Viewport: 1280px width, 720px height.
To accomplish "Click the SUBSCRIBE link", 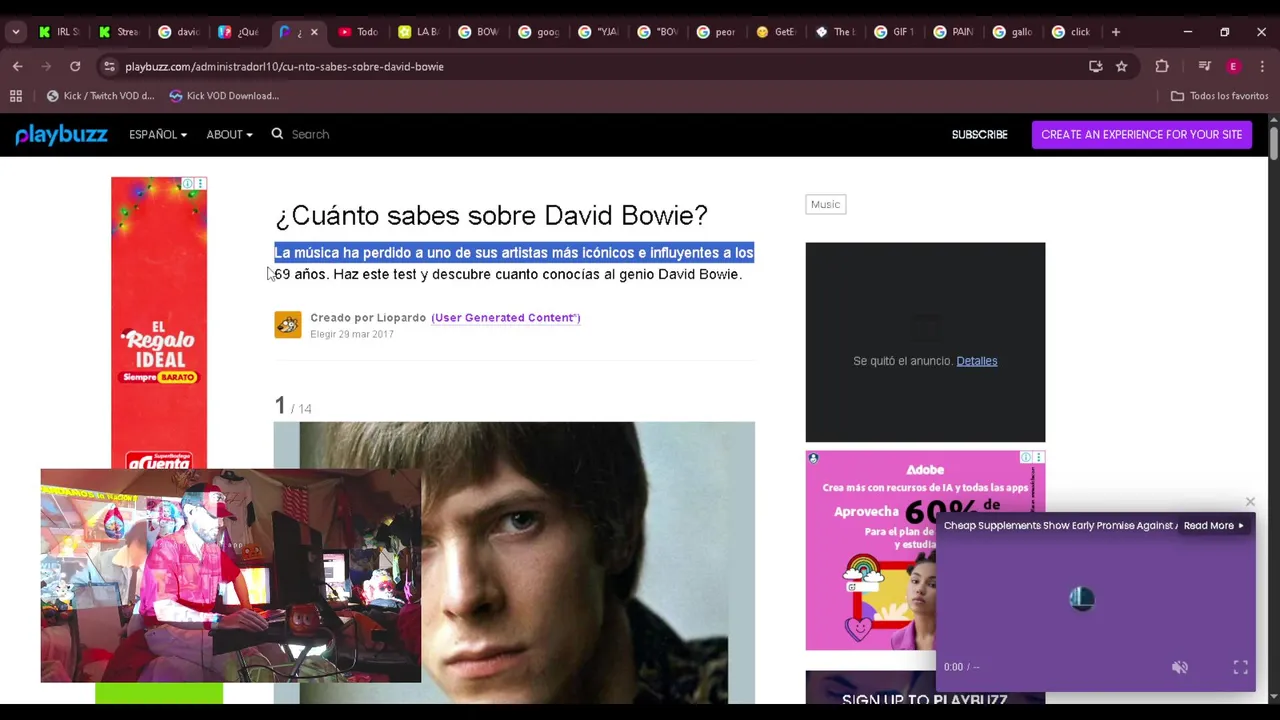I will pos(979,134).
